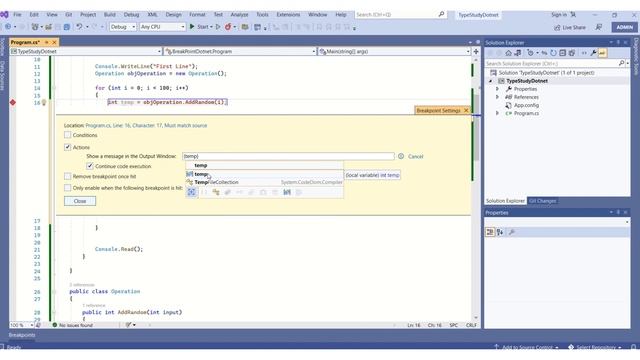Click the IntelliSense classes filter icon
The width and height of the screenshot is (640, 360).
pos(216,192)
